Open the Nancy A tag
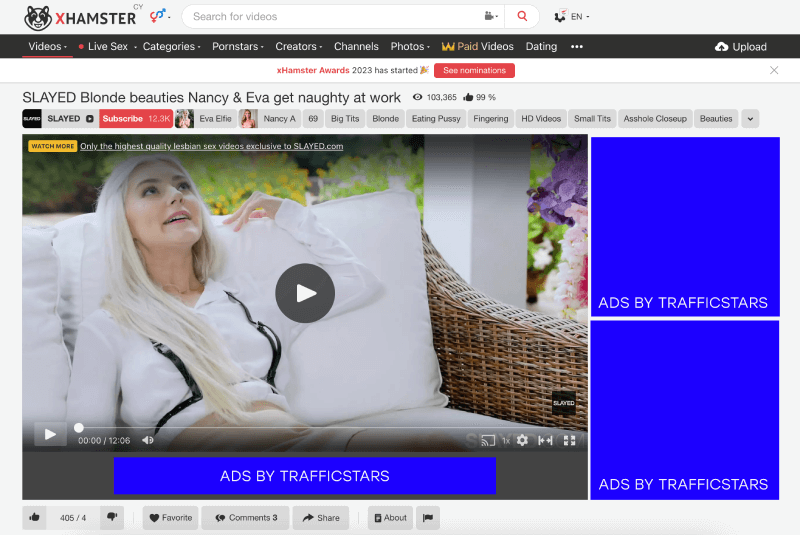The width and height of the screenshot is (800, 535). click(269, 119)
